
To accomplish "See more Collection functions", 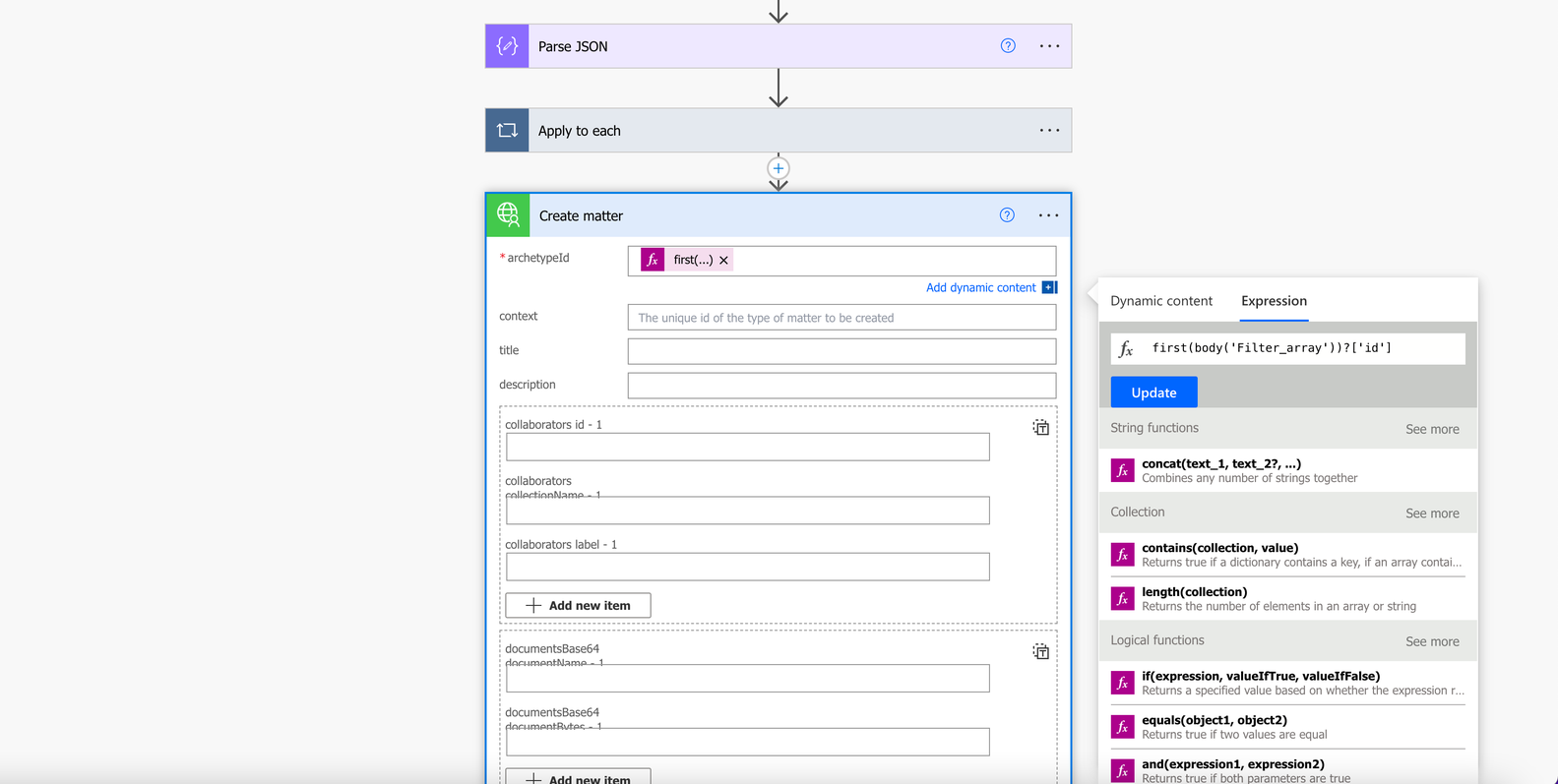I will (x=1432, y=513).
